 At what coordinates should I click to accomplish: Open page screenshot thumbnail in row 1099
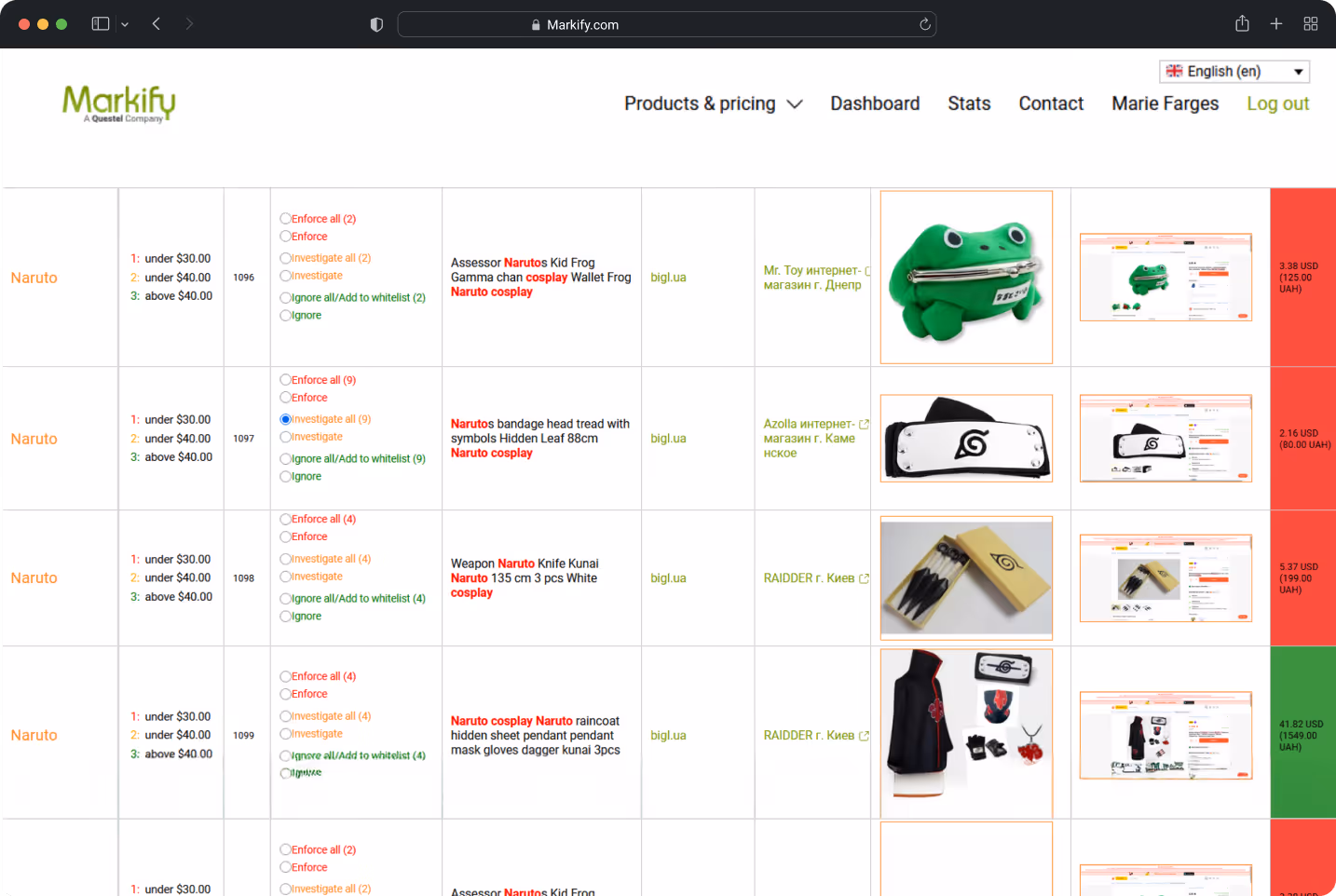coord(1166,736)
